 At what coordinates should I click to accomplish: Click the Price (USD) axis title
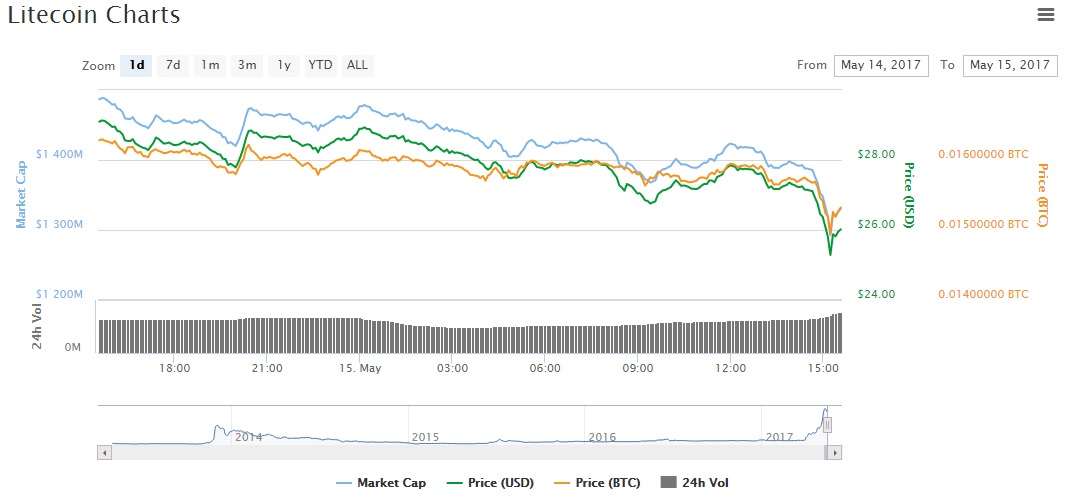(908, 195)
